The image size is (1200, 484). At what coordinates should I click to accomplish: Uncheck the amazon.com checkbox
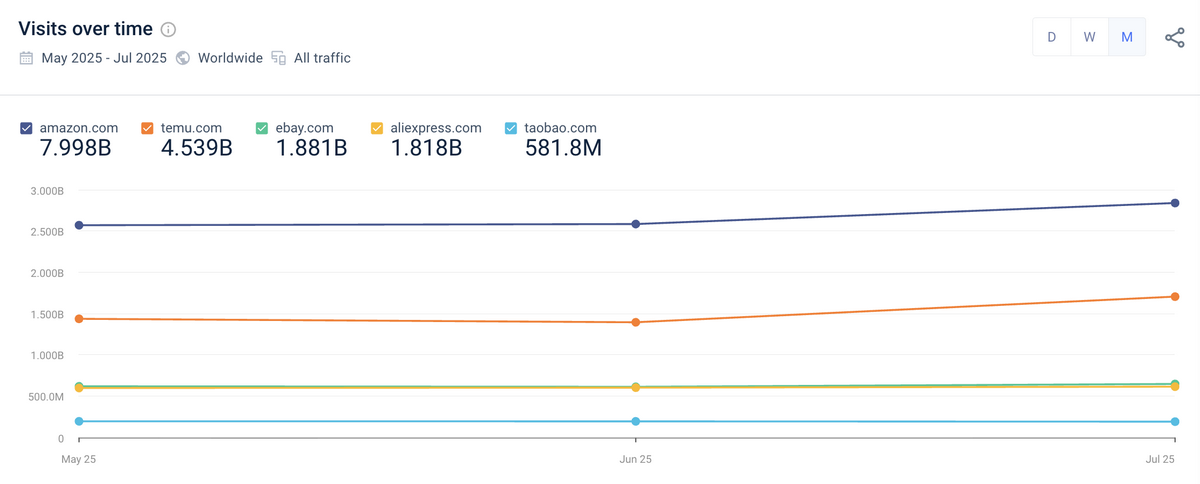click(x=27, y=128)
